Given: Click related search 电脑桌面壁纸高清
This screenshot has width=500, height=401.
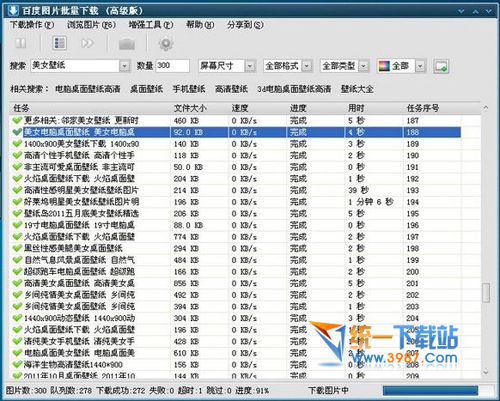Looking at the screenshot, I should click(88, 89).
